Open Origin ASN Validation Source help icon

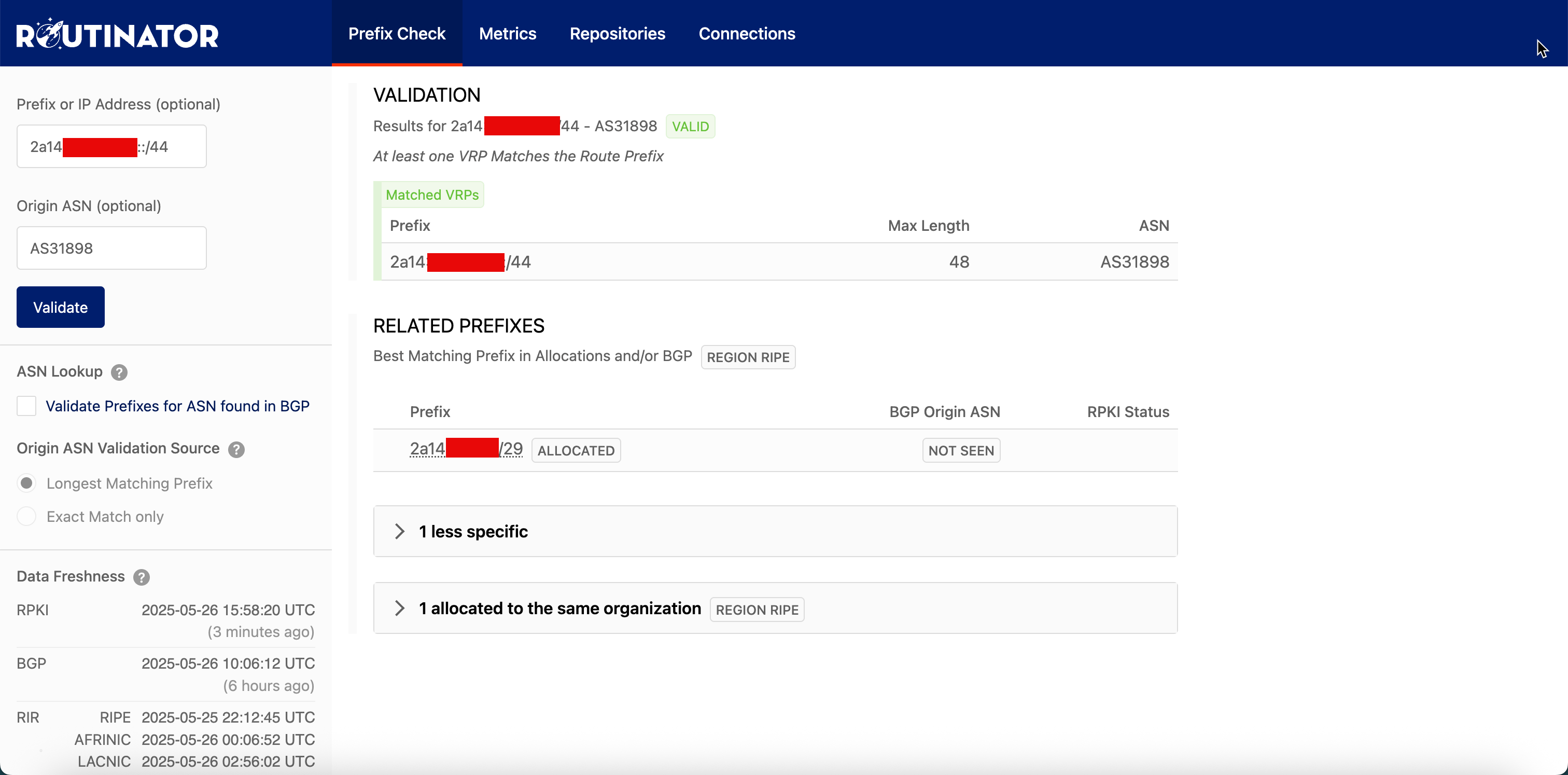click(236, 449)
